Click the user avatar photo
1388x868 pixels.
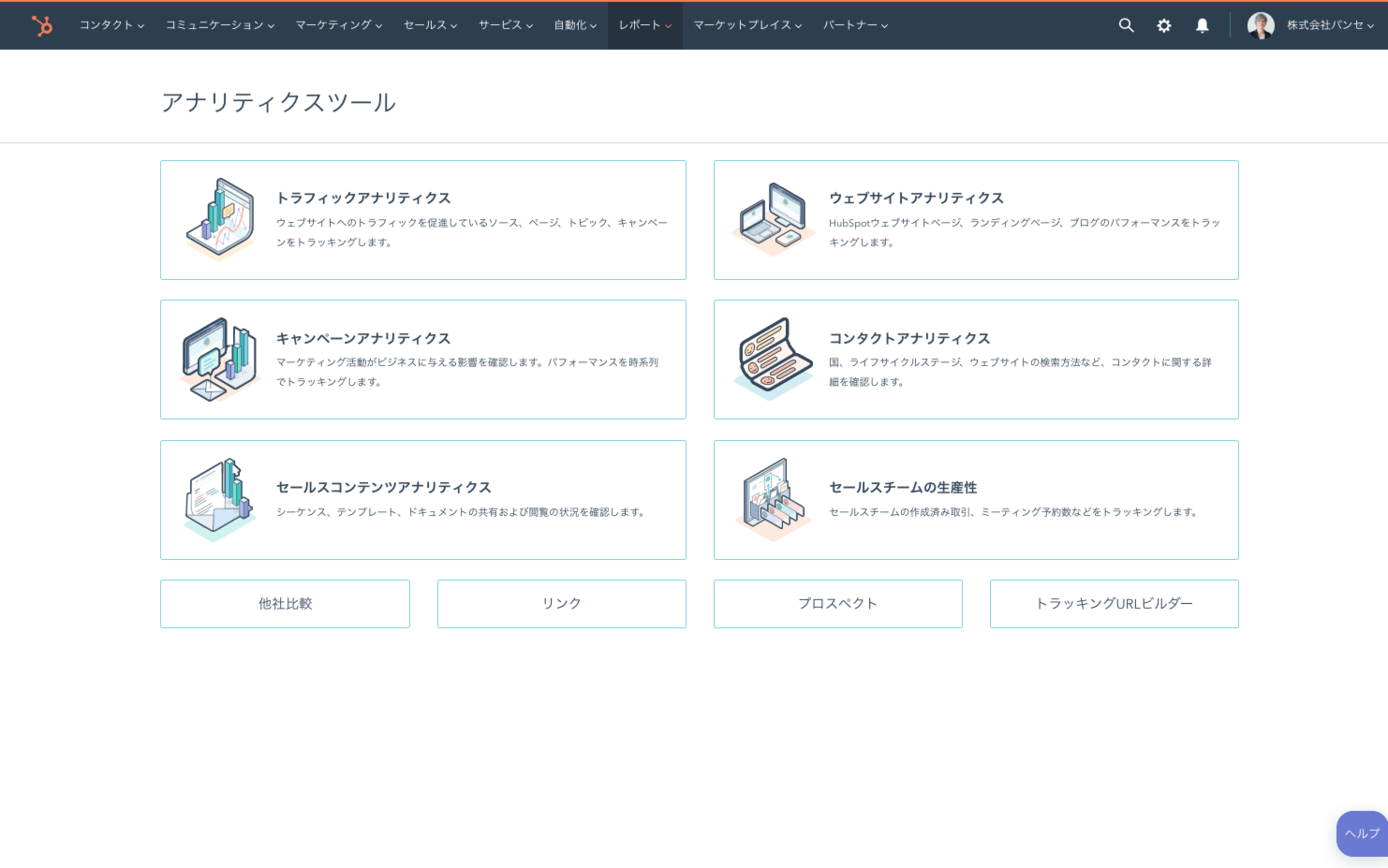click(1261, 25)
